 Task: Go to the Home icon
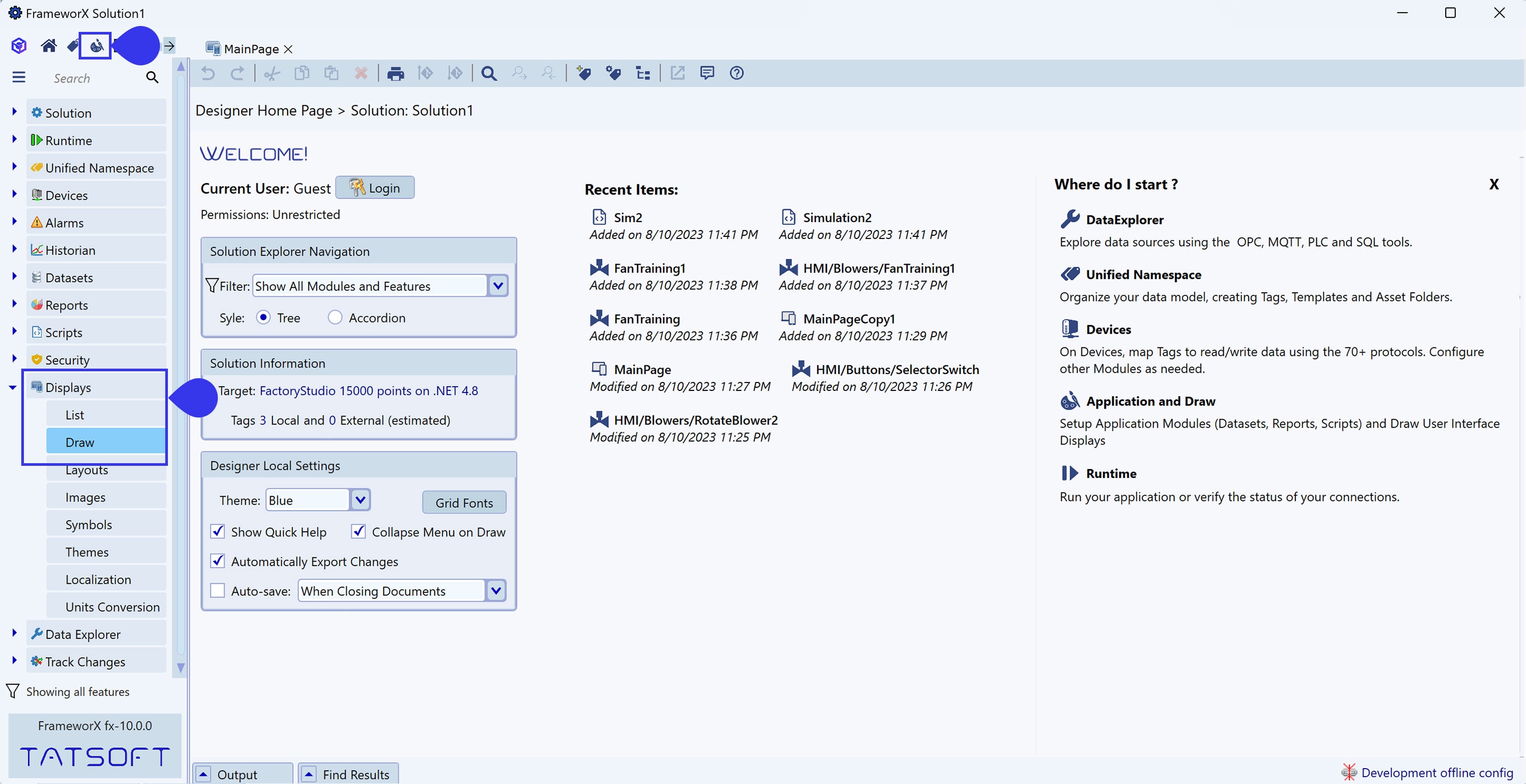point(48,46)
